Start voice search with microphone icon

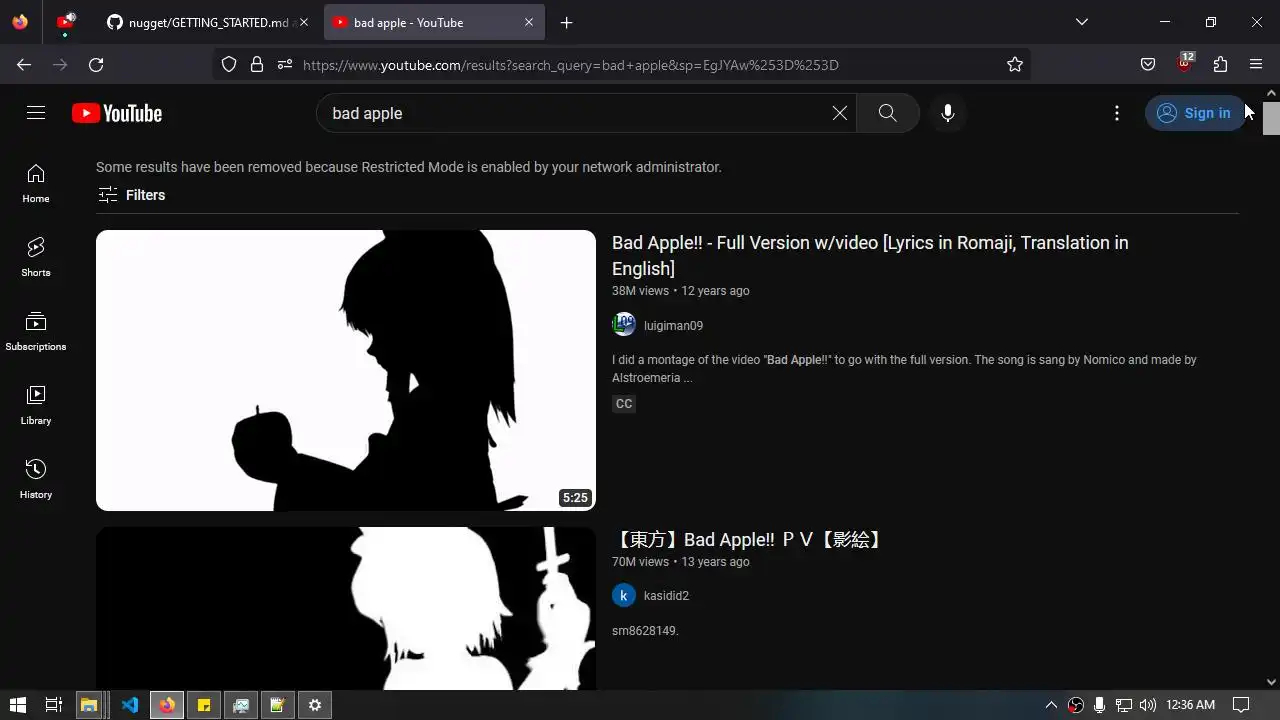tap(948, 113)
